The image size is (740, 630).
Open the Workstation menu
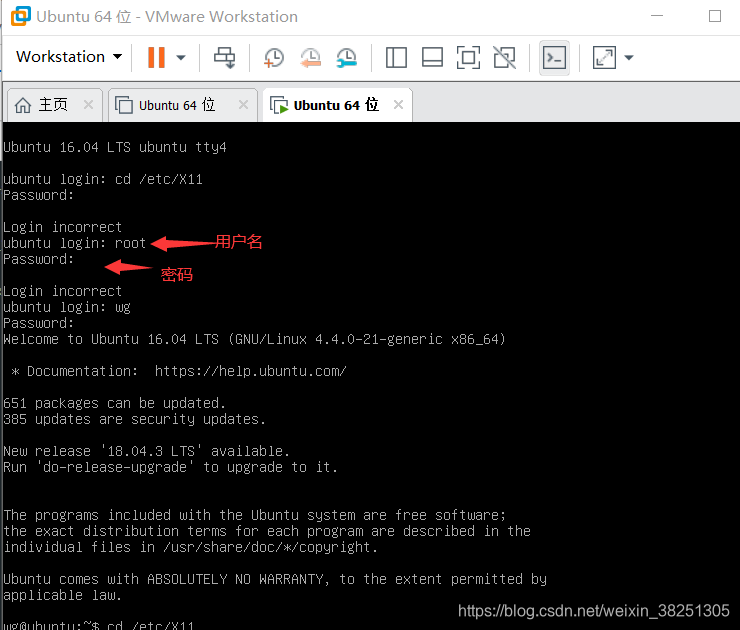tap(69, 57)
